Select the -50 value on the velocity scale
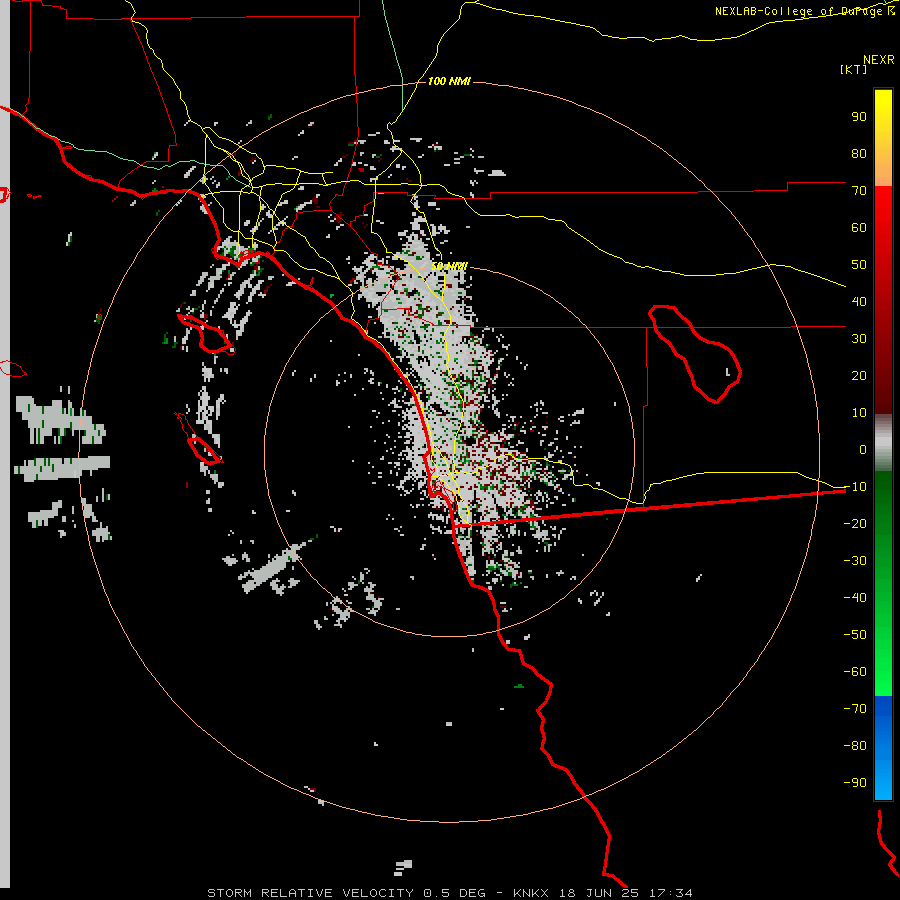 [x=855, y=635]
